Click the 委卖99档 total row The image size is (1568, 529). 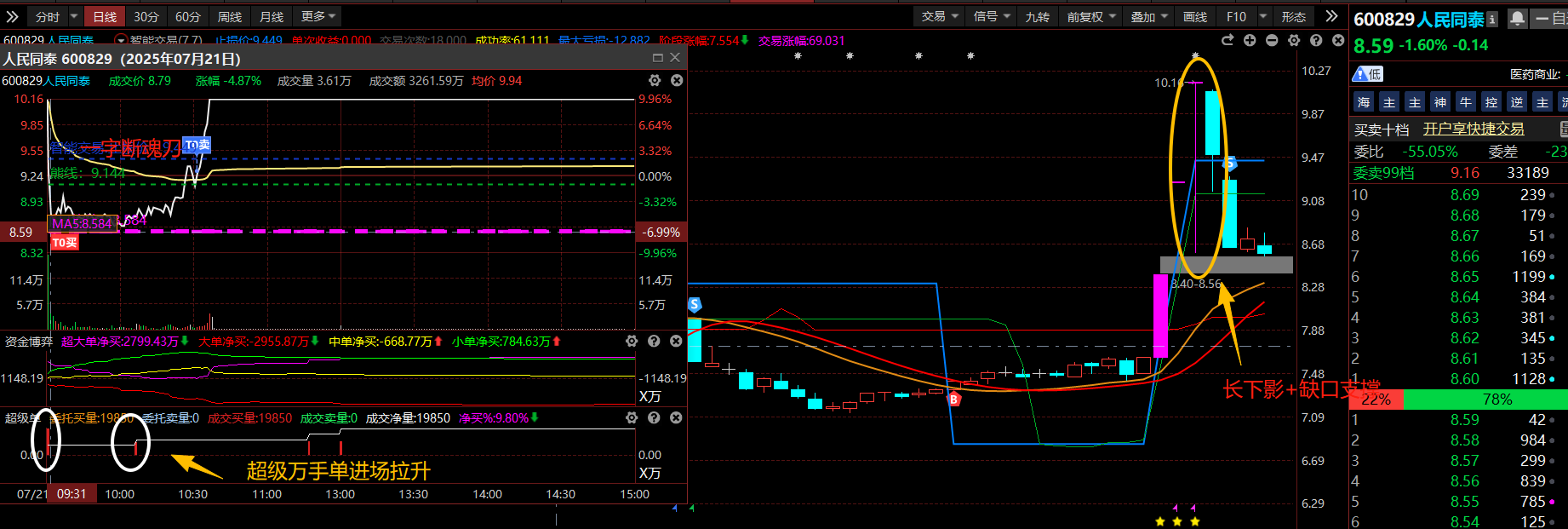[1459, 173]
